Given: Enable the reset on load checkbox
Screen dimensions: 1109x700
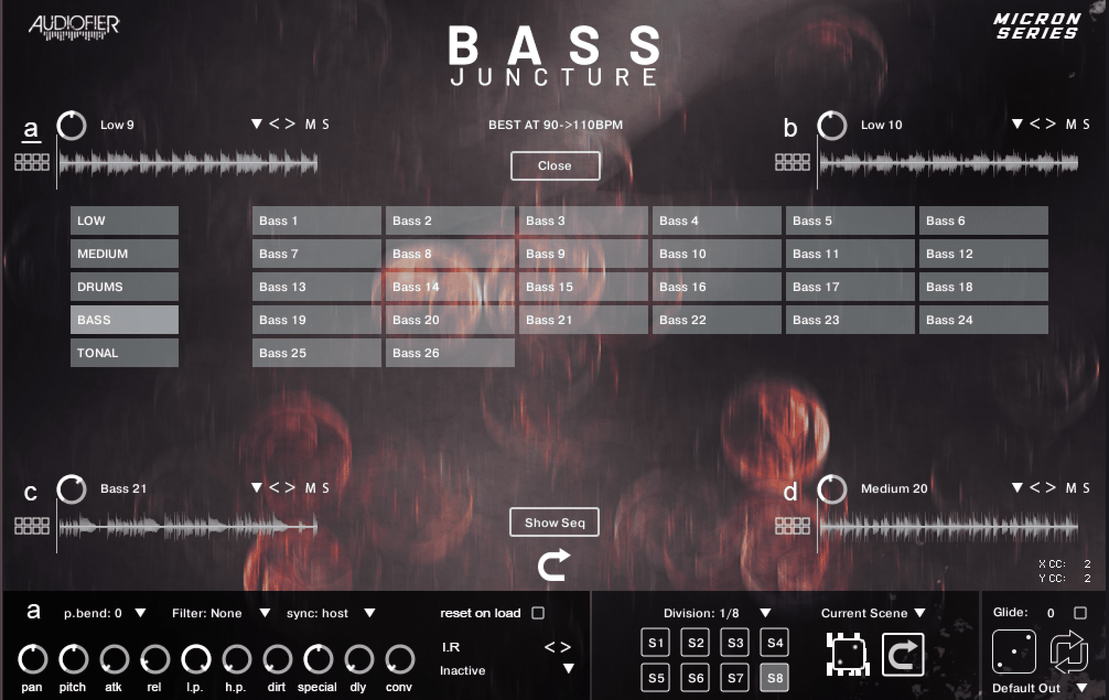Looking at the screenshot, I should coord(537,613).
